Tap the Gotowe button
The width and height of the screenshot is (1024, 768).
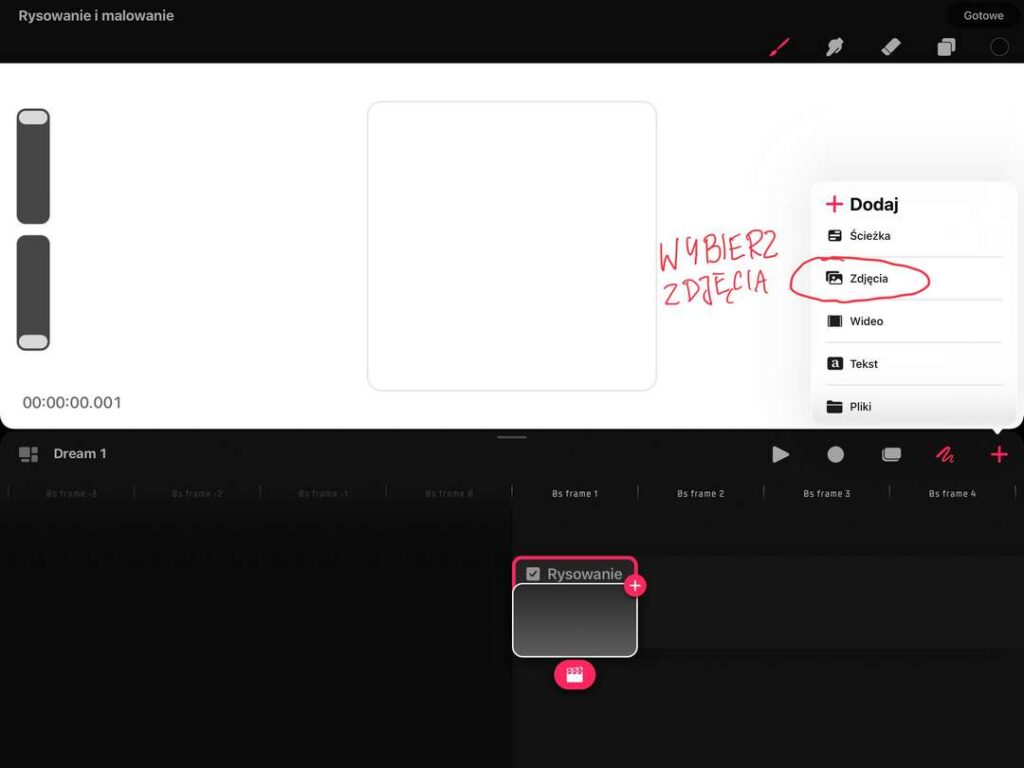983,16
